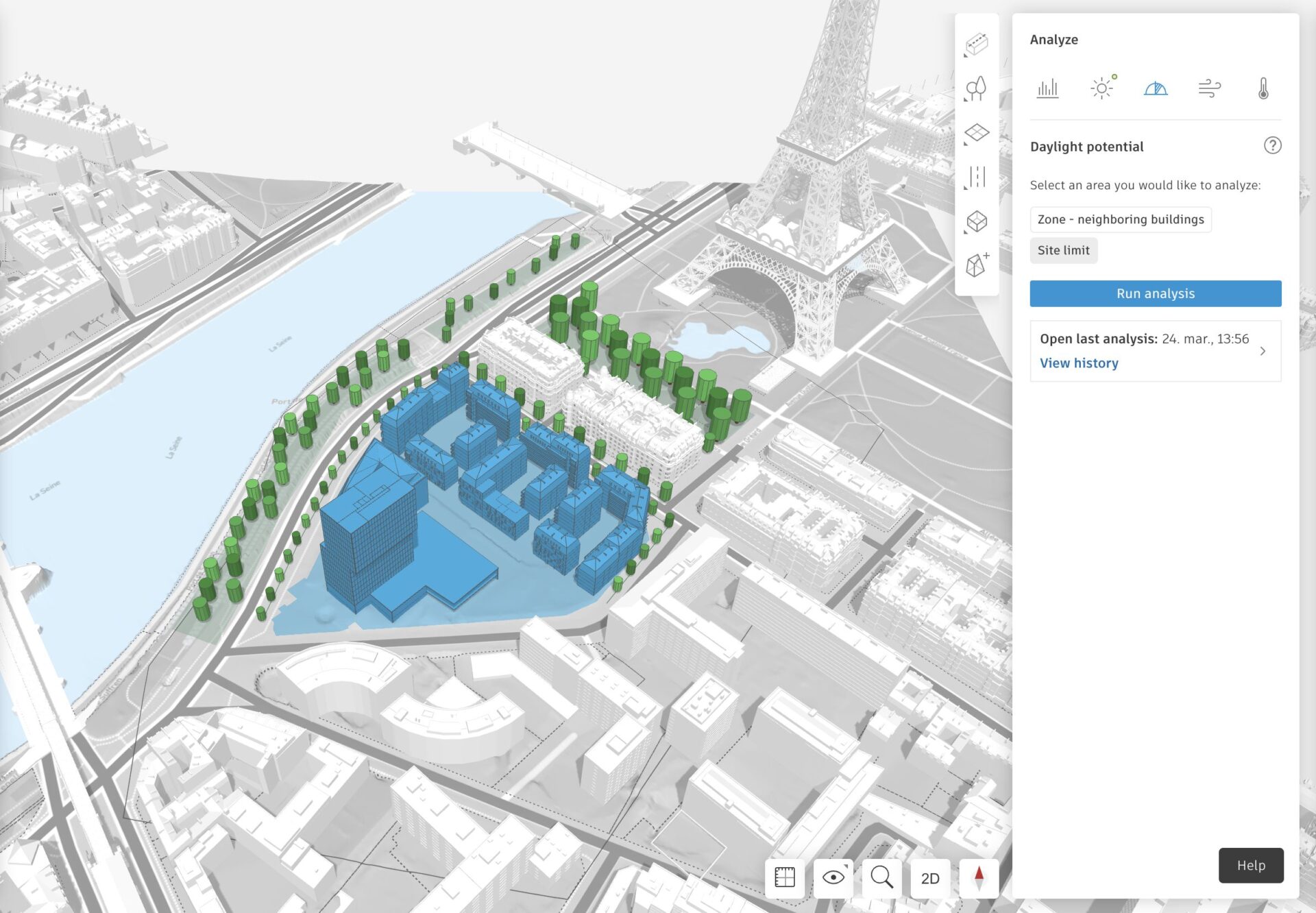The height and width of the screenshot is (913, 1316).
Task: Click the Help button
Action: [x=1251, y=865]
